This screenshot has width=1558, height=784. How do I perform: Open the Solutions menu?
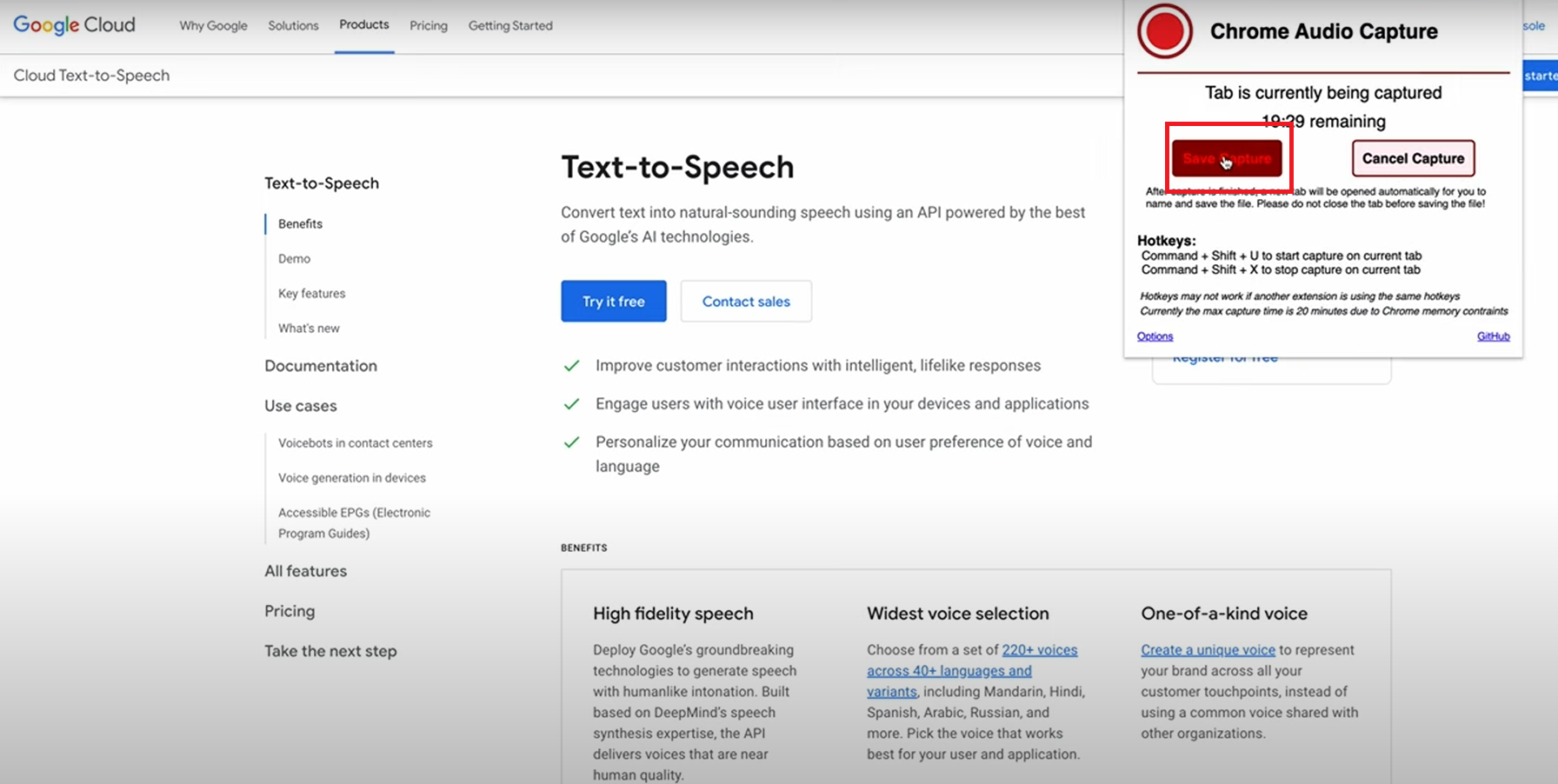[293, 26]
